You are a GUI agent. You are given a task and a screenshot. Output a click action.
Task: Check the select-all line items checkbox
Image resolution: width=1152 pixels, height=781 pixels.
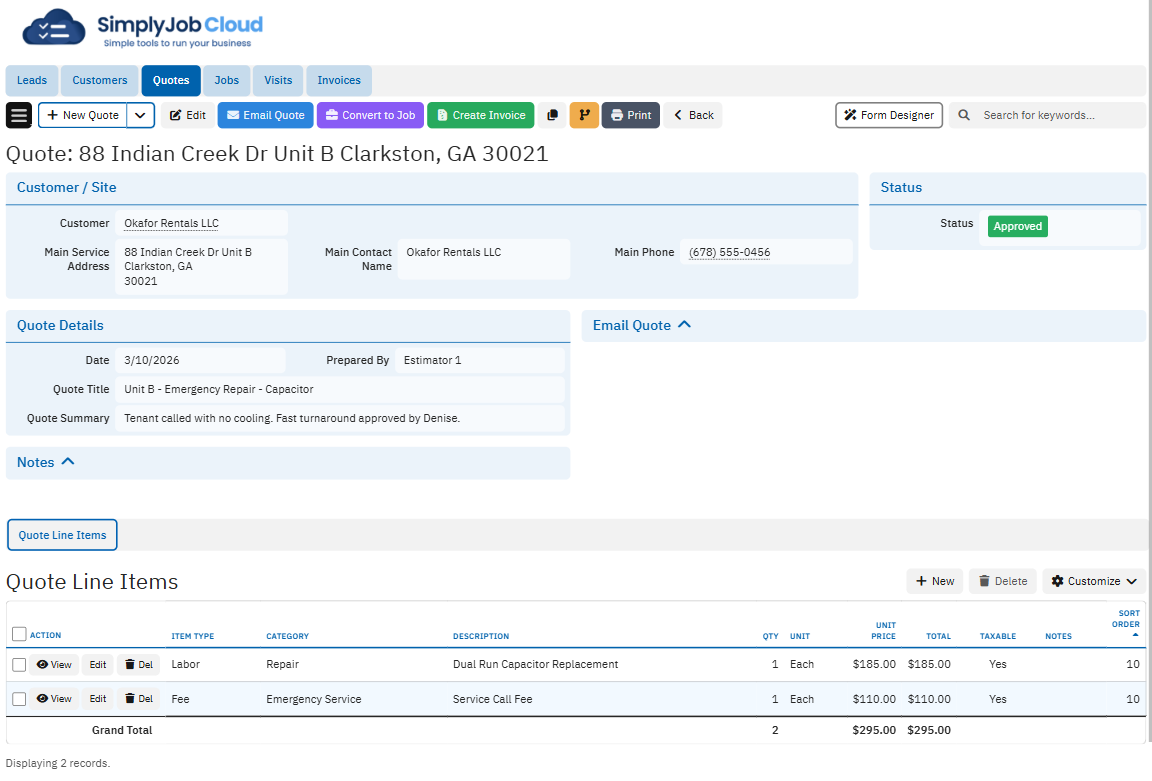point(19,634)
